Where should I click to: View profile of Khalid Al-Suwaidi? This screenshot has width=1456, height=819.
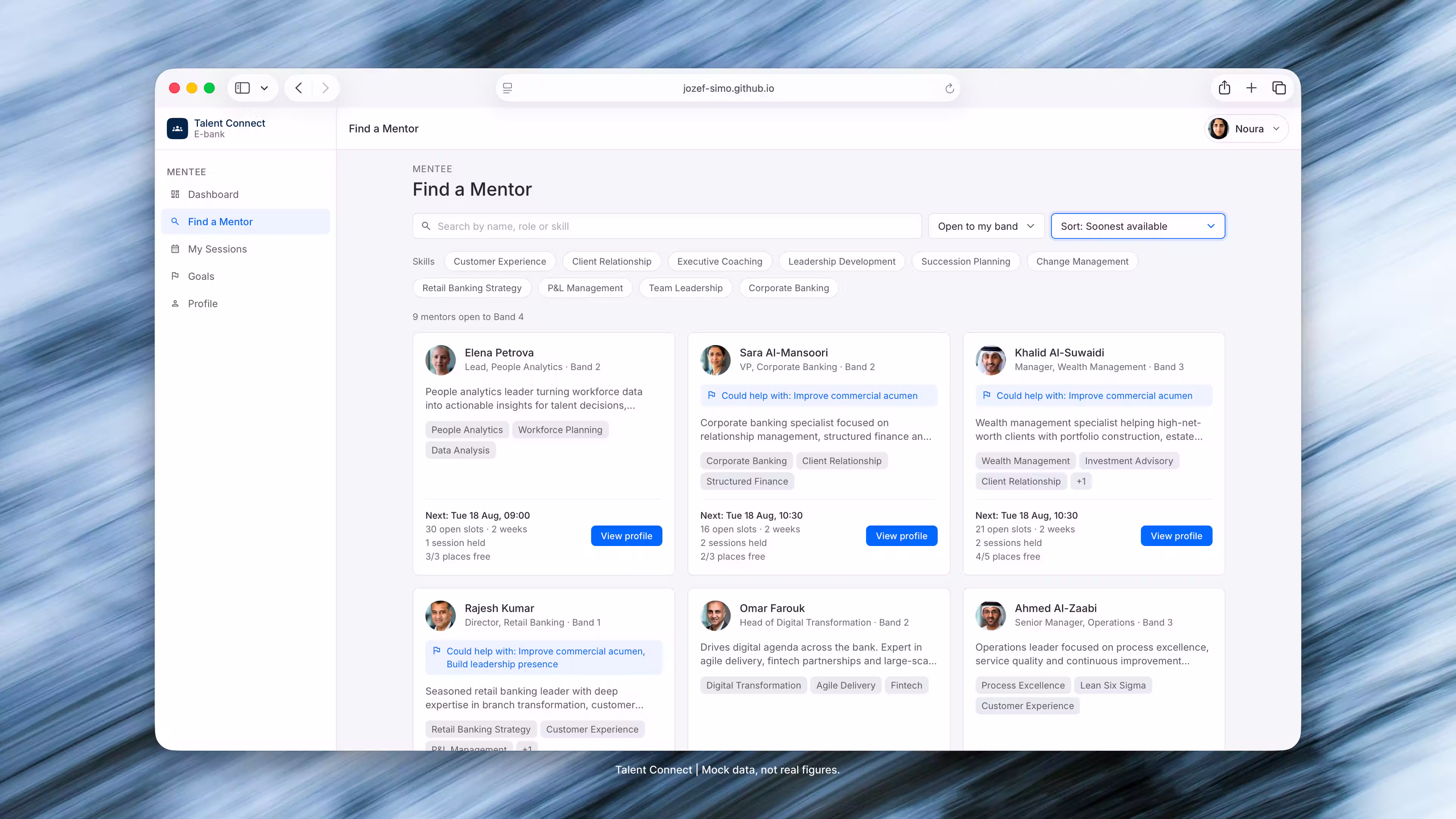coord(1176,536)
